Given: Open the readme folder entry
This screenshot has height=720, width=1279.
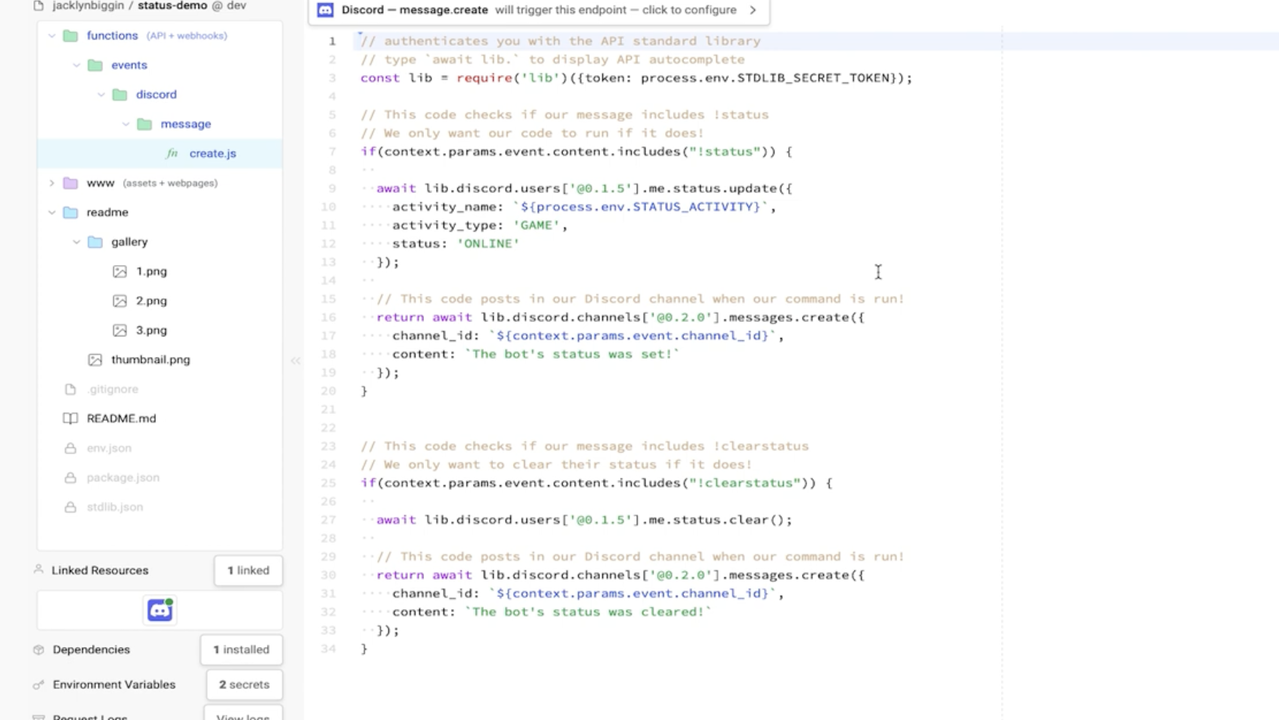Looking at the screenshot, I should [107, 211].
